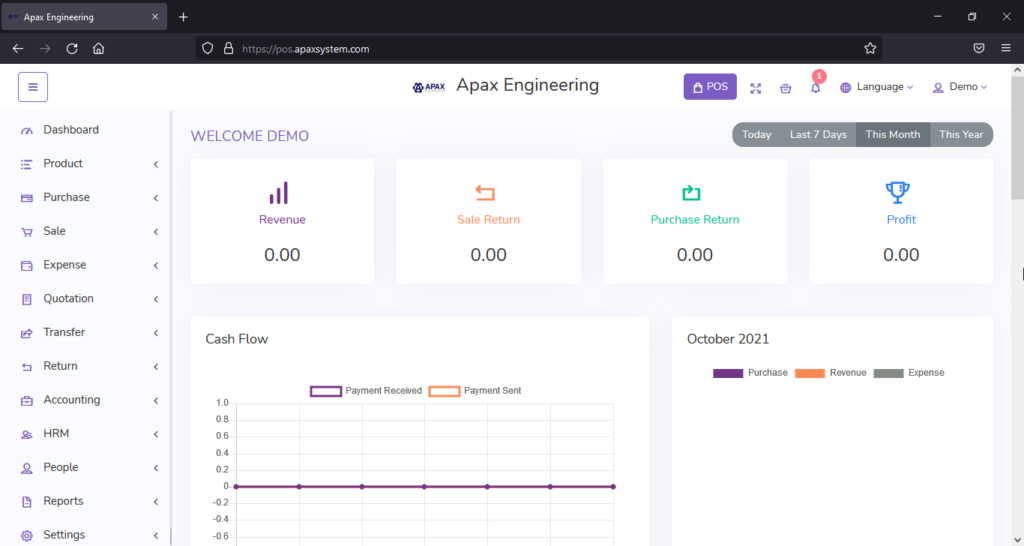The image size is (1024, 546).
Task: Expand the Accounting menu chevron
Action: [156, 400]
